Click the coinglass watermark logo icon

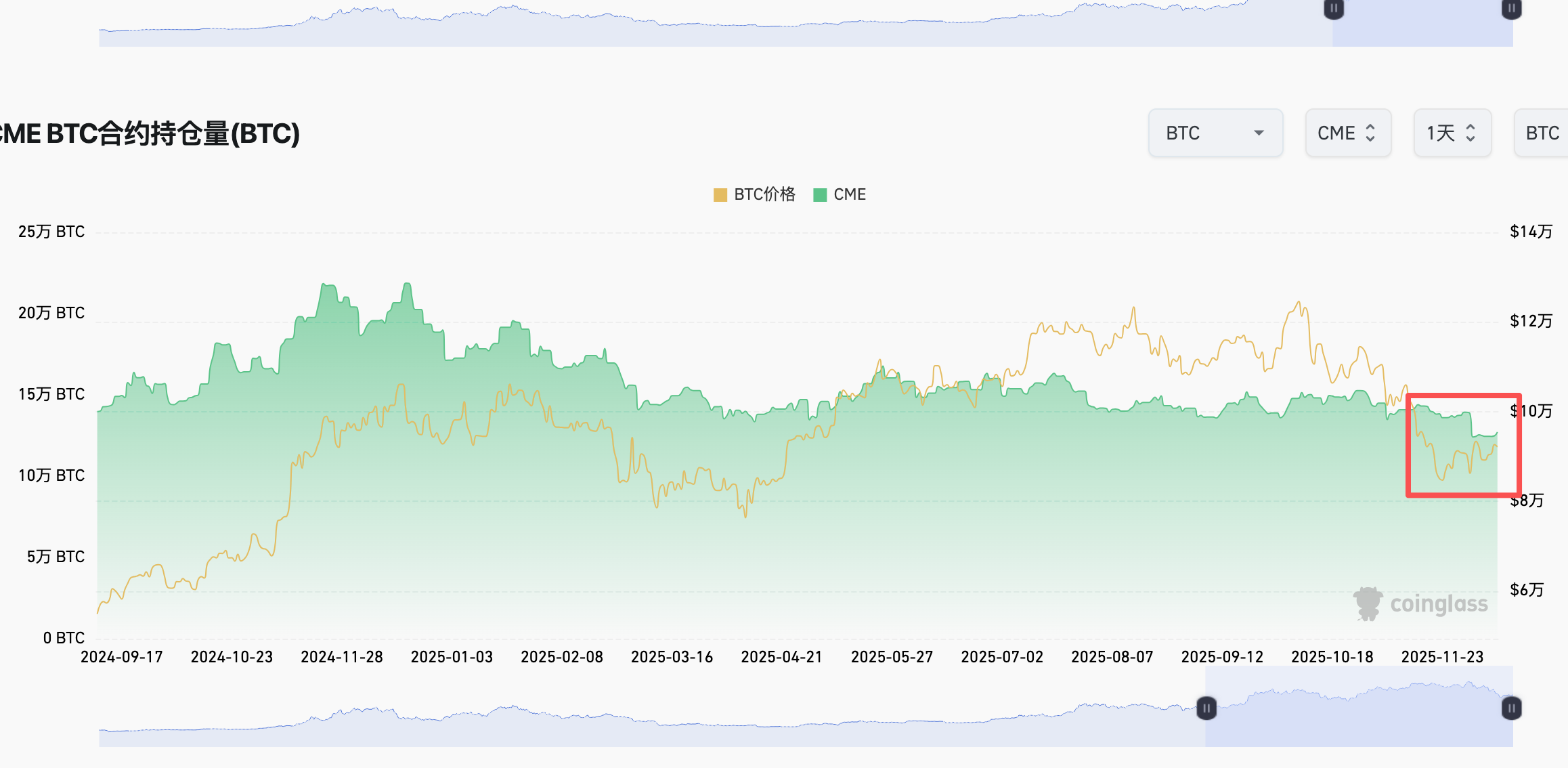1368,603
